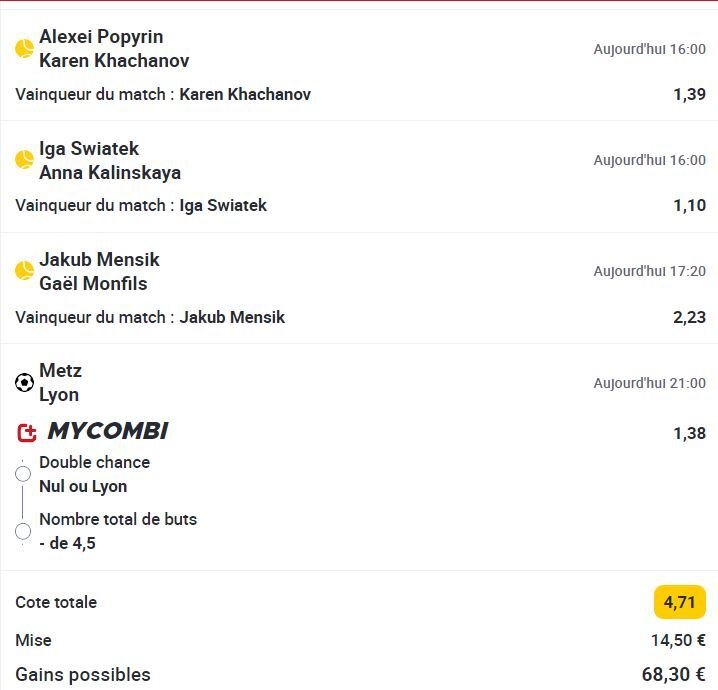Select the Nombre total de buts circle marker
The image size is (718, 690).
click(x=23, y=532)
